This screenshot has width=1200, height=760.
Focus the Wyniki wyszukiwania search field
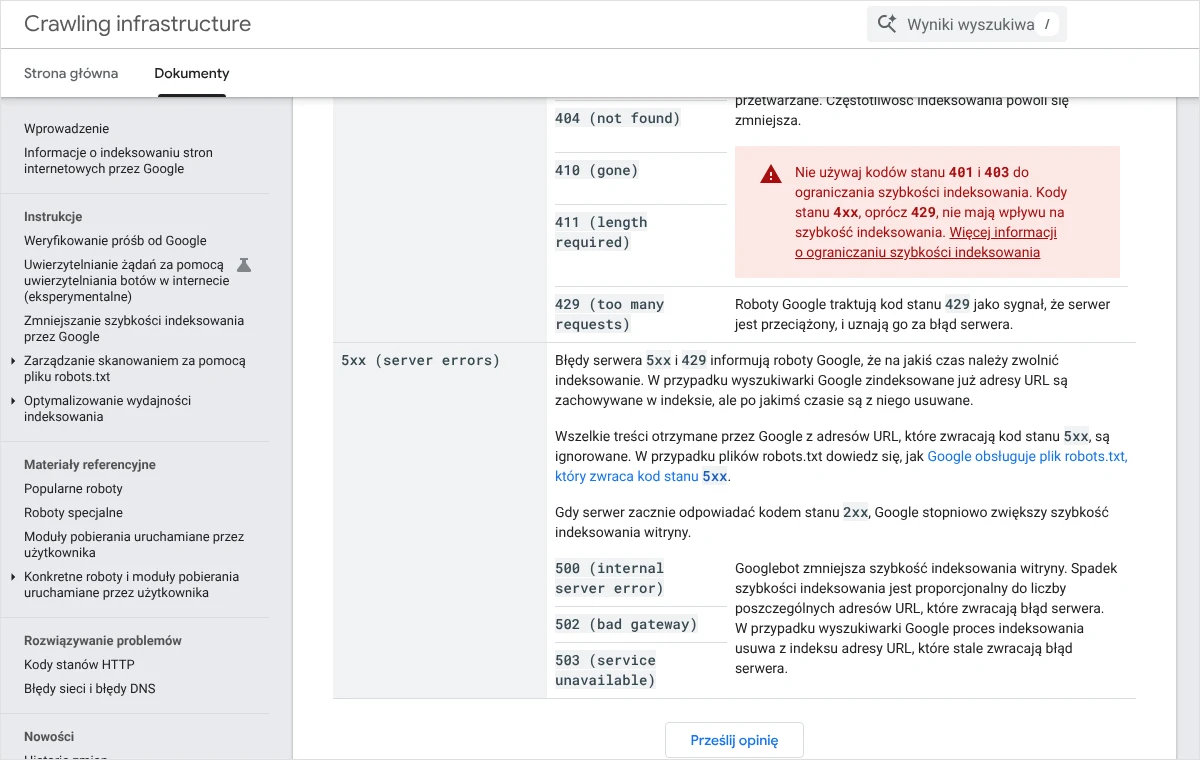click(x=967, y=24)
